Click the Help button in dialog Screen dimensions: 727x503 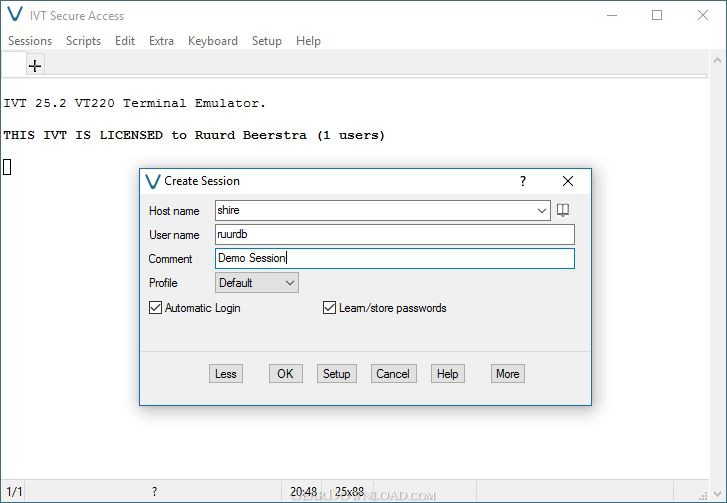coord(447,374)
